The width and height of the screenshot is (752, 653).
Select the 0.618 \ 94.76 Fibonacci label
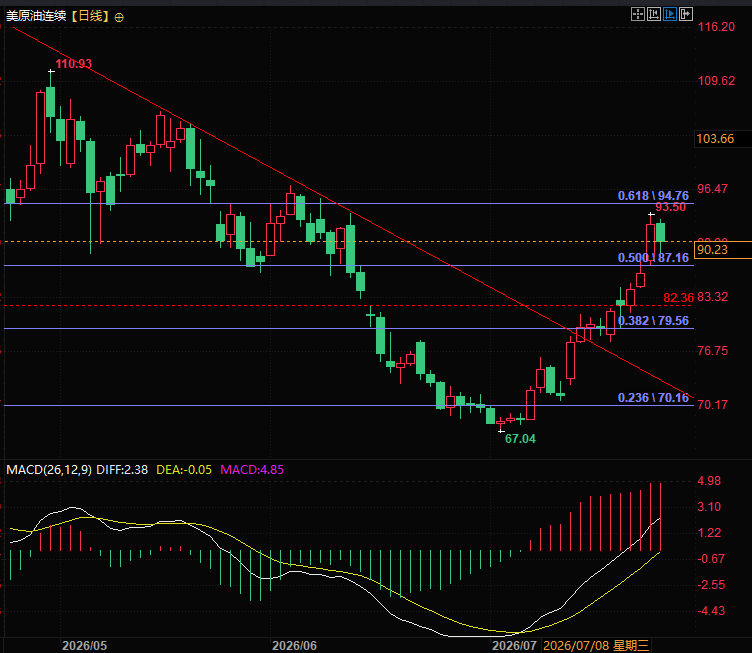(x=653, y=196)
